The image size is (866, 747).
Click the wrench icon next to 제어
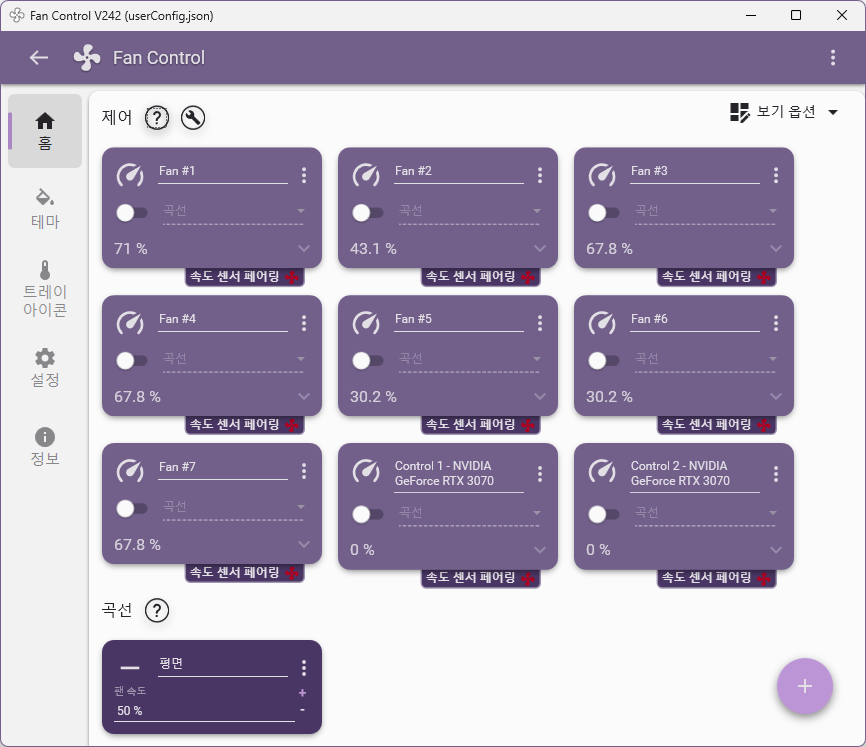coord(193,118)
